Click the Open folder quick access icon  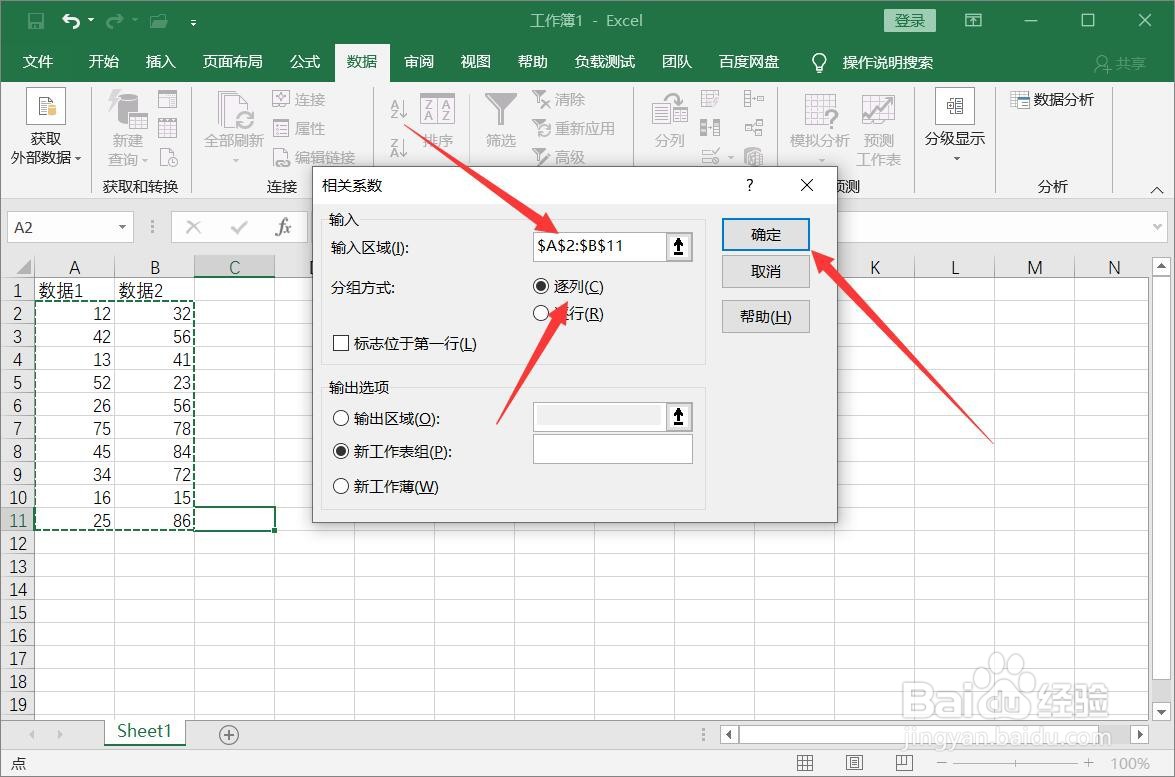[158, 21]
